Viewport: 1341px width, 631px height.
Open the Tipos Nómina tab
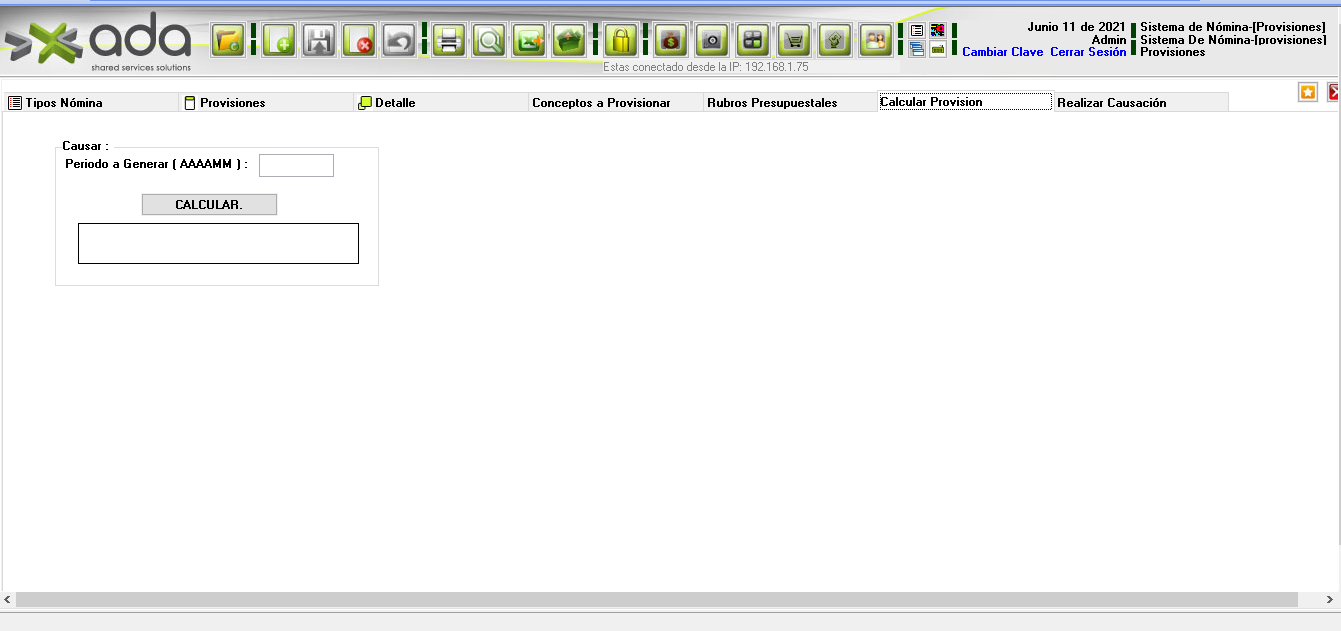91,102
